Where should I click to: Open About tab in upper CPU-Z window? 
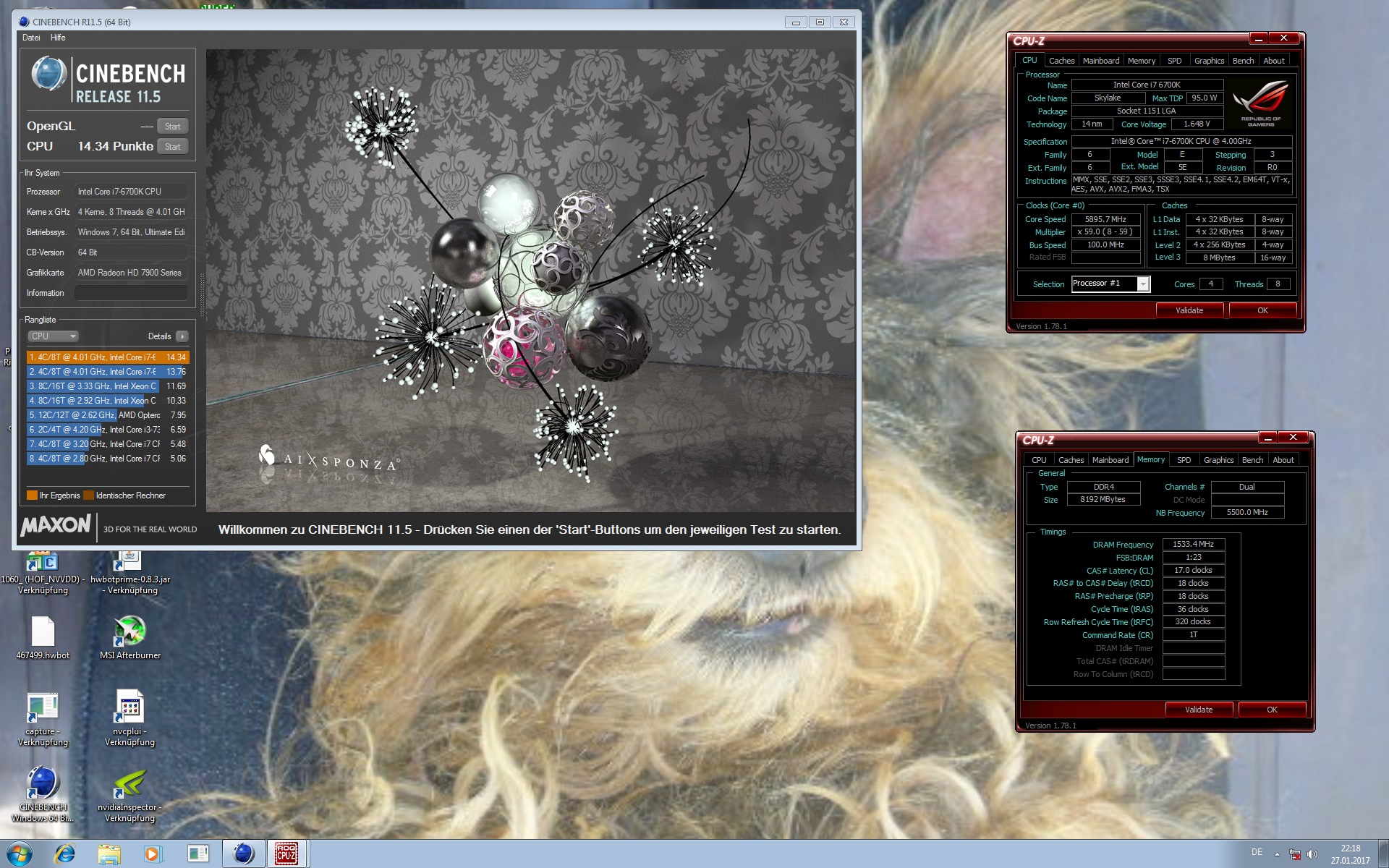[1274, 61]
